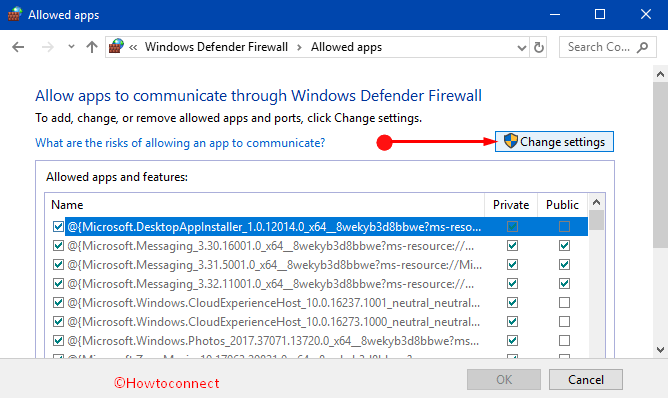The height and width of the screenshot is (398, 668).
Task: Toggle Public checkbox for Messaging_3.31.5001.0
Action: (564, 265)
